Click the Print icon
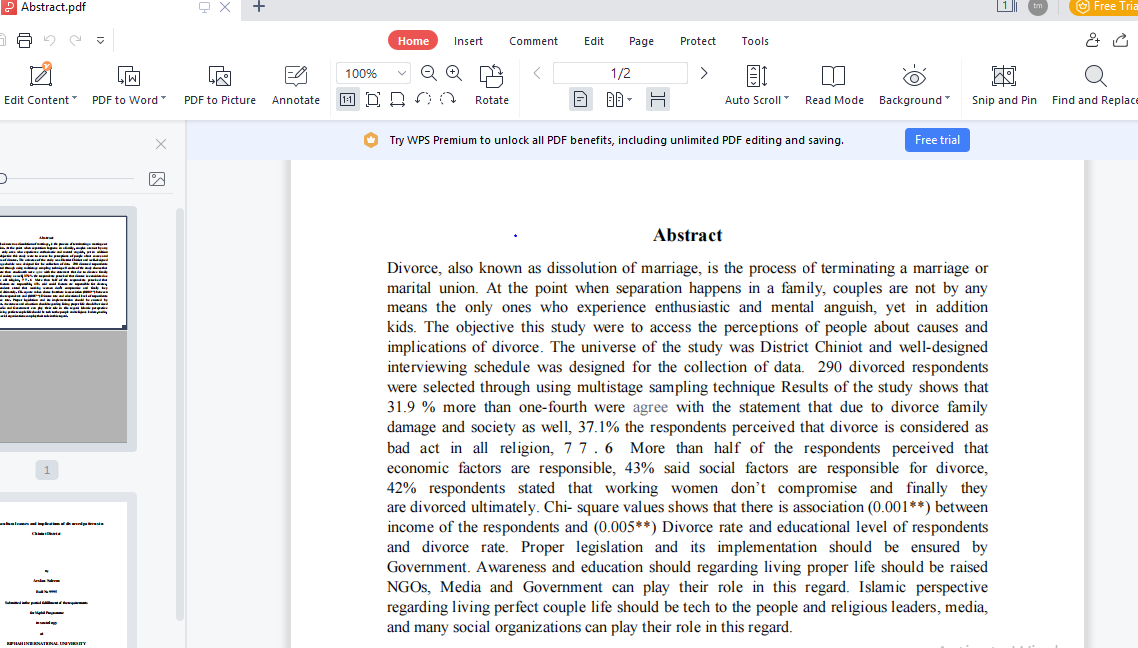Screen dimensions: 1138x648 pos(24,40)
